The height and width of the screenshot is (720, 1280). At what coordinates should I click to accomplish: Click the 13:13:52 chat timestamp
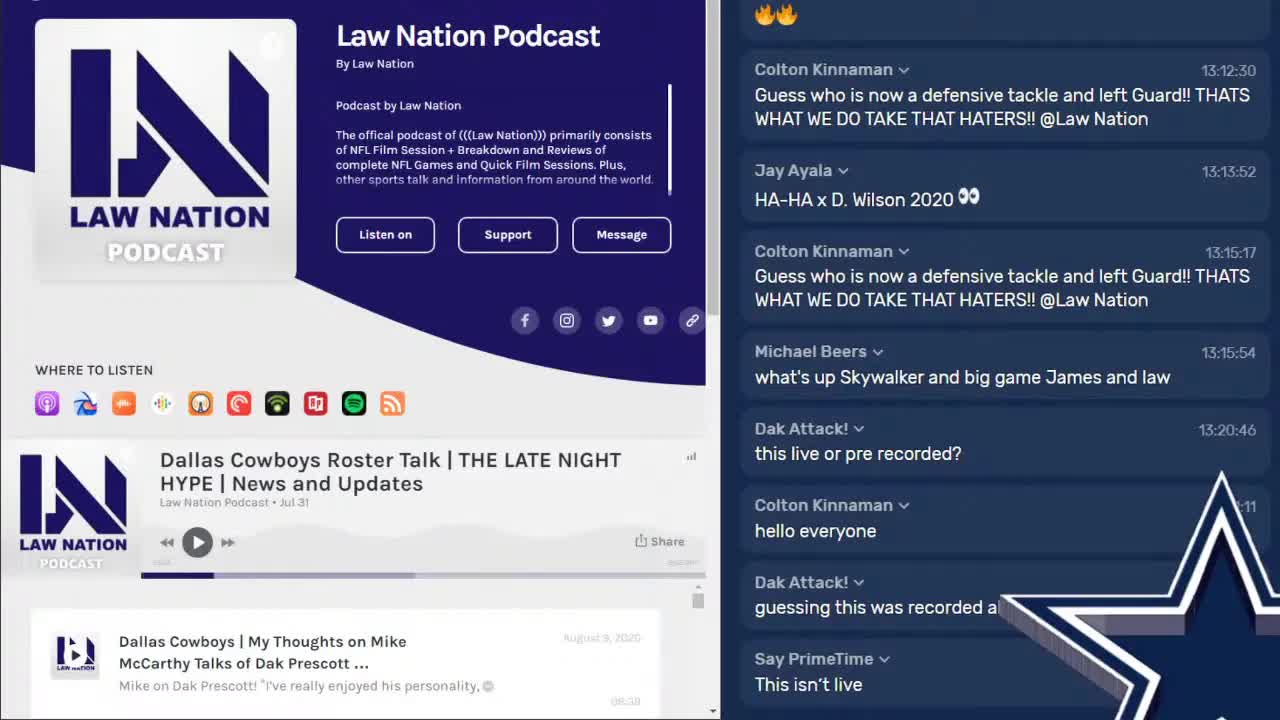click(x=1229, y=172)
